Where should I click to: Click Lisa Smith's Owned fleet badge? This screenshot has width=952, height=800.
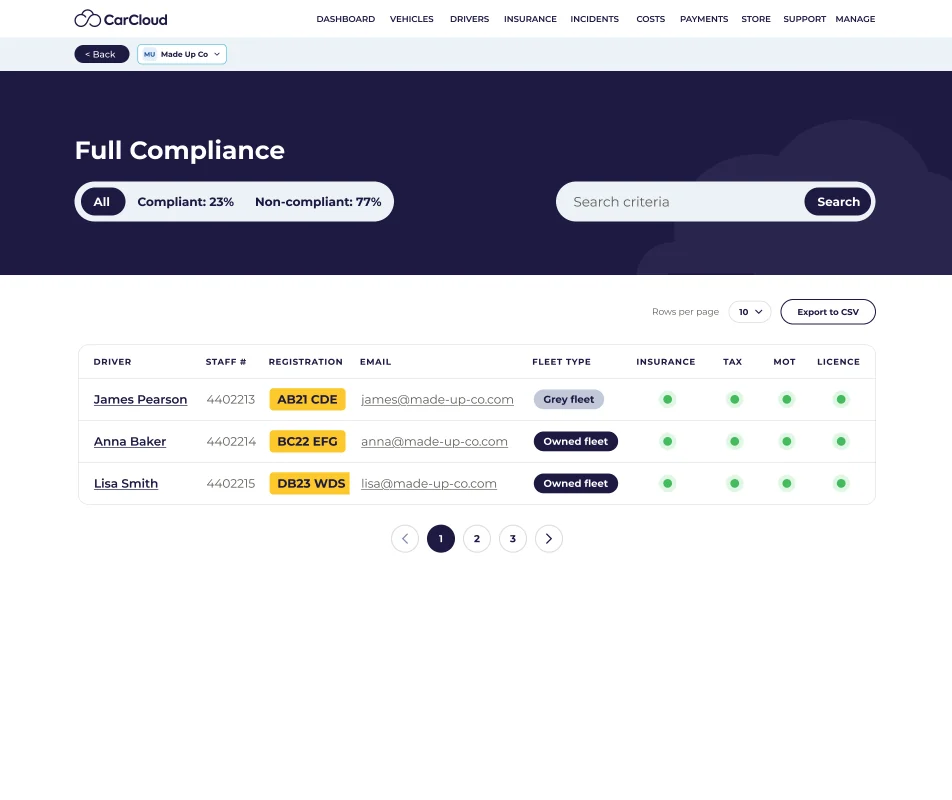point(576,483)
